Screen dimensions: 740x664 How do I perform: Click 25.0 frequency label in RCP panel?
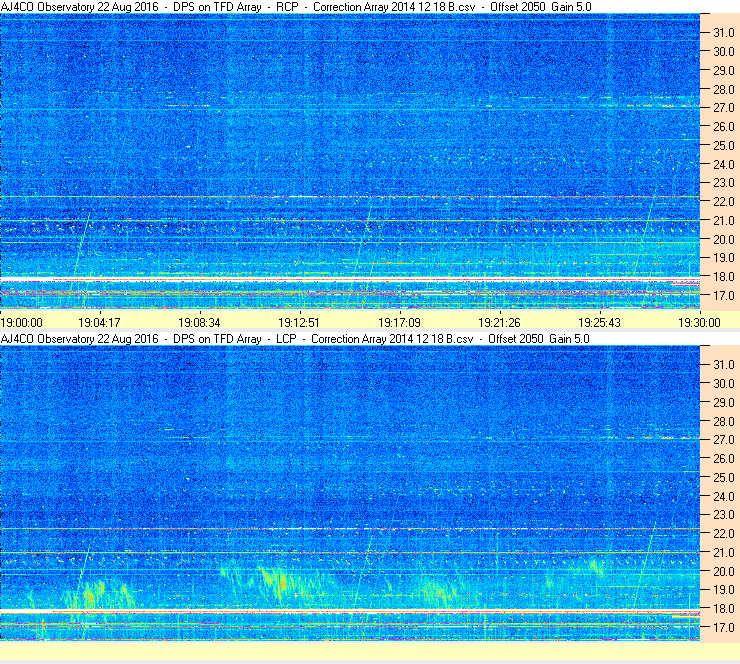[x=723, y=146]
